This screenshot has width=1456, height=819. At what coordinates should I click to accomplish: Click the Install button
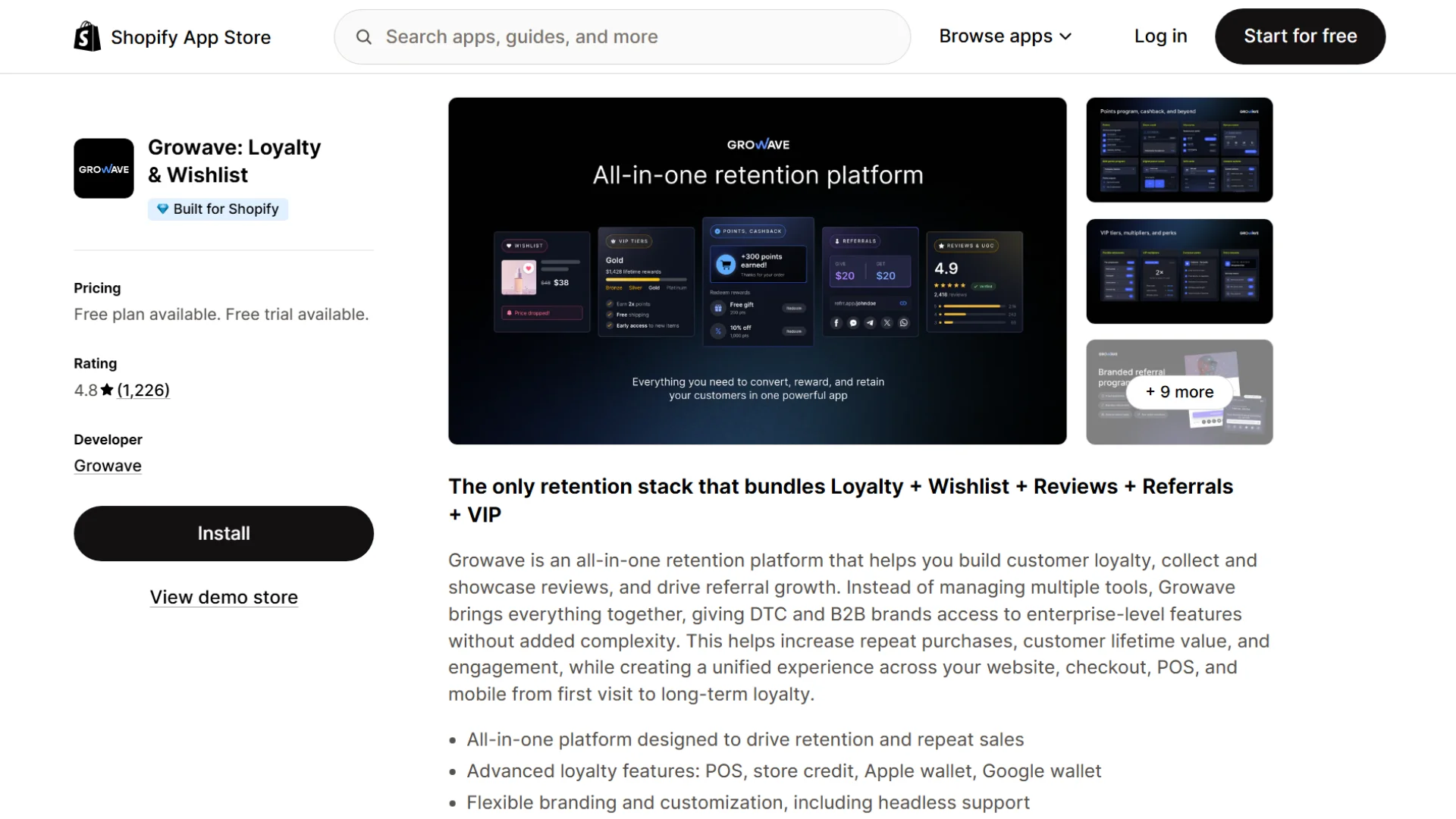coord(224,533)
